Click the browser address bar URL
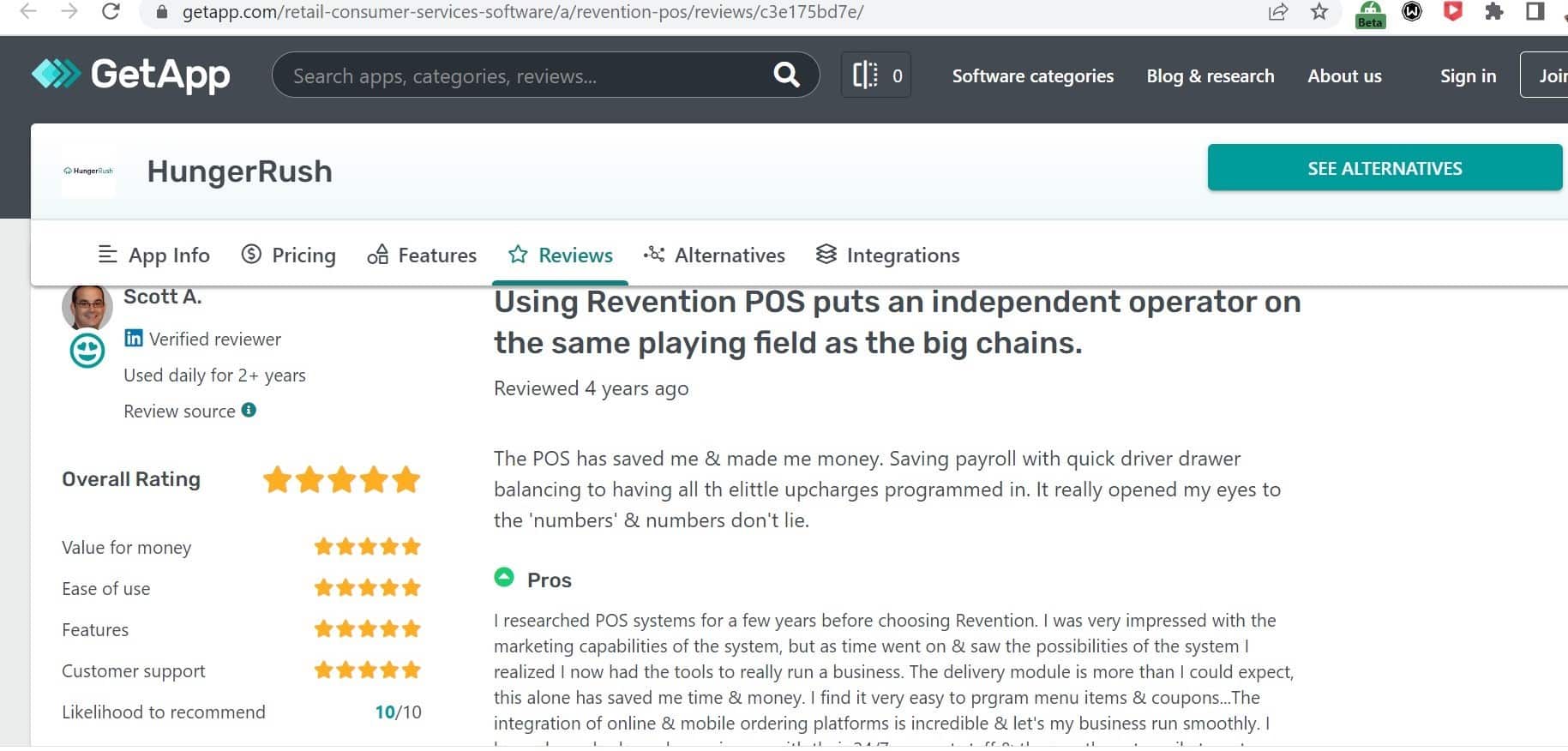This screenshot has height=751, width=1568. (x=523, y=12)
